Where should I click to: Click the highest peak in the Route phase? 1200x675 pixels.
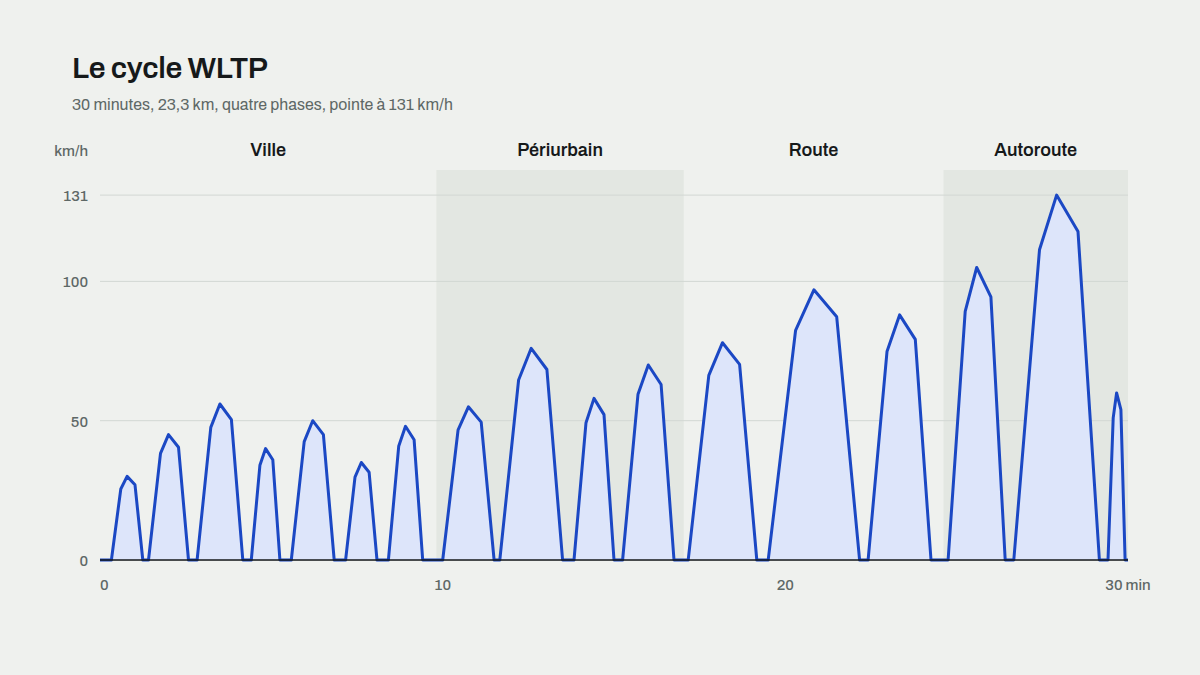[x=814, y=290]
